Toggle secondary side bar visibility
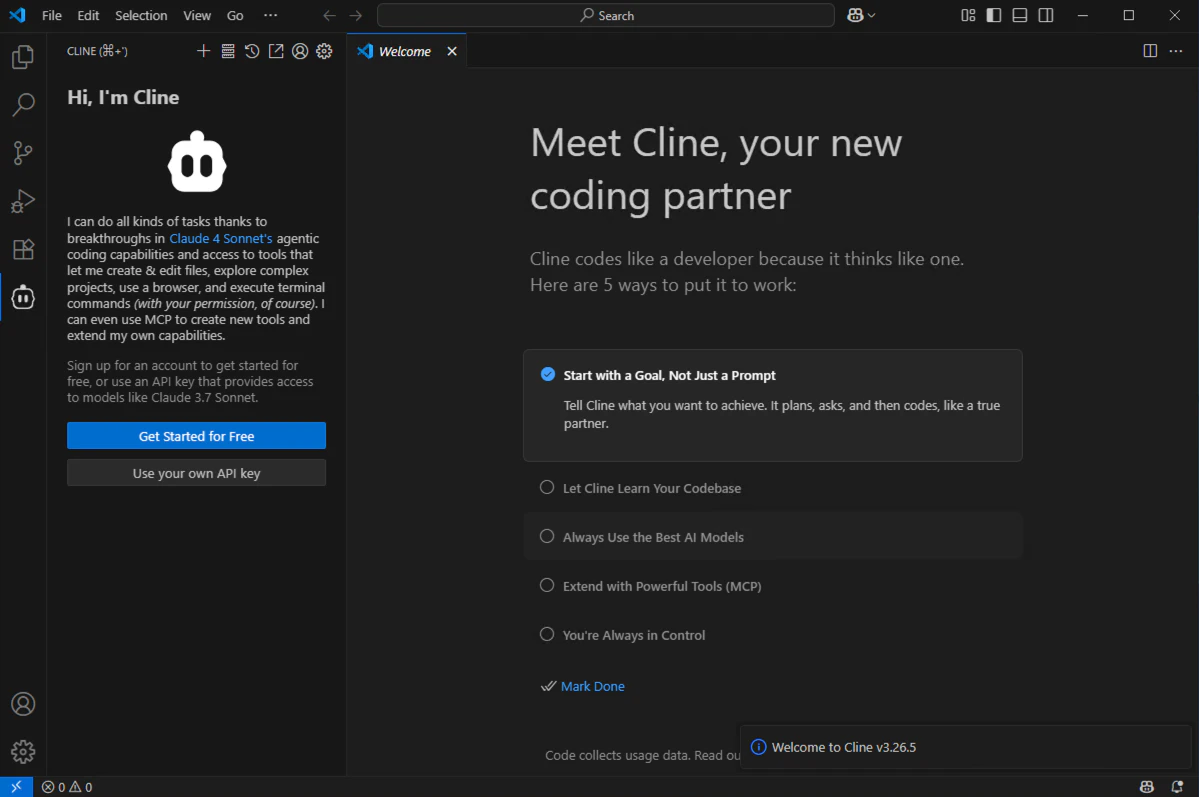The image size is (1199, 797). [1046, 15]
